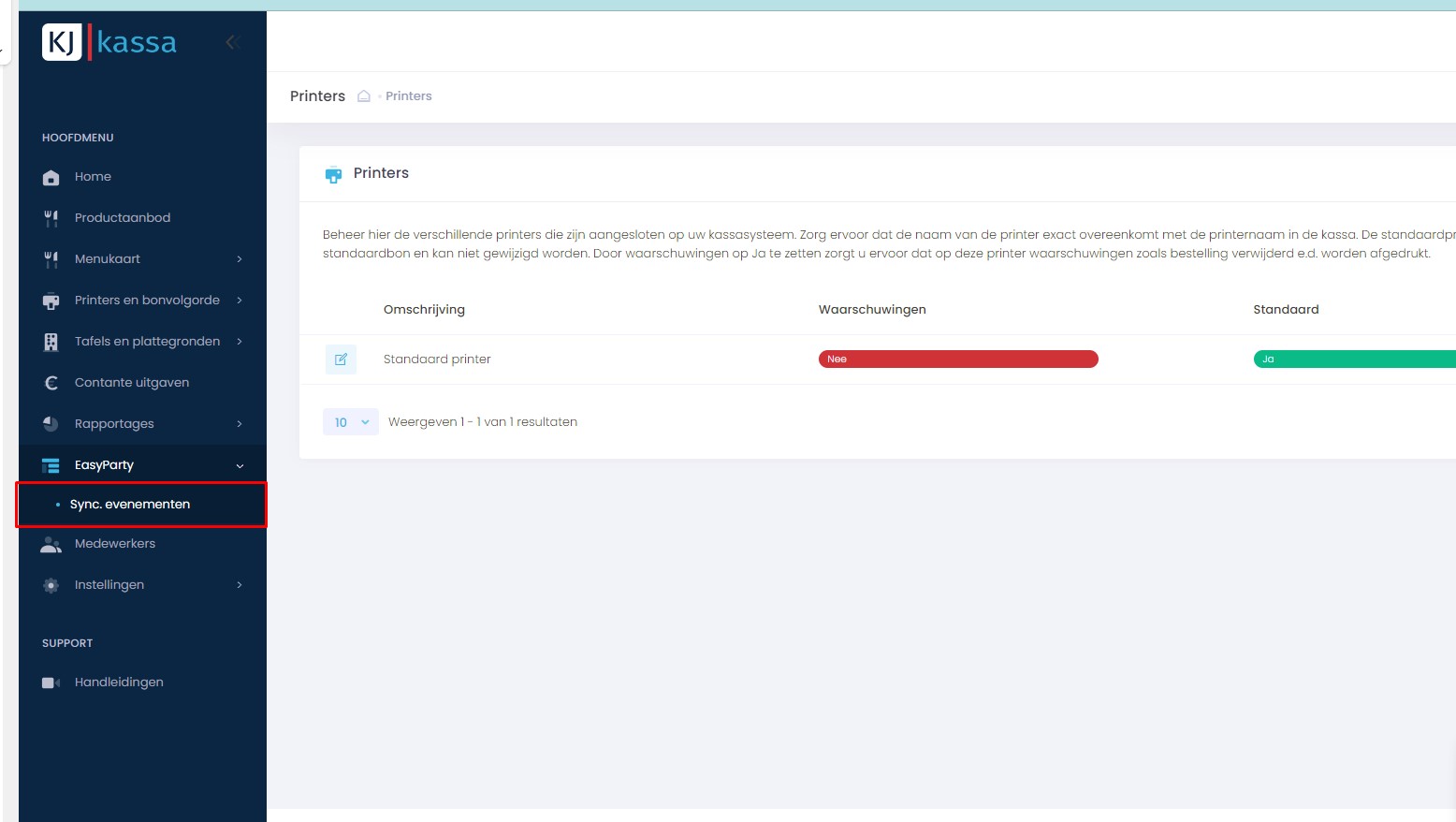Viewport: 1456px width, 822px height.
Task: Expand the Printers en bonvolgorde submenu
Action: pos(240,301)
